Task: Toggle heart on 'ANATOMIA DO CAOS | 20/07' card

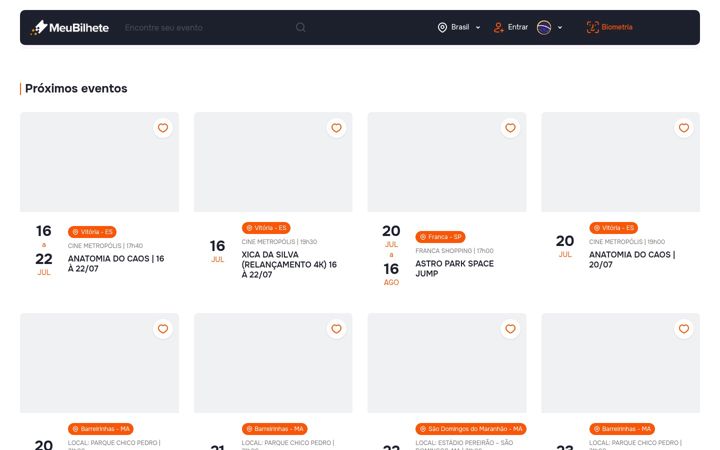Action: [x=684, y=128]
